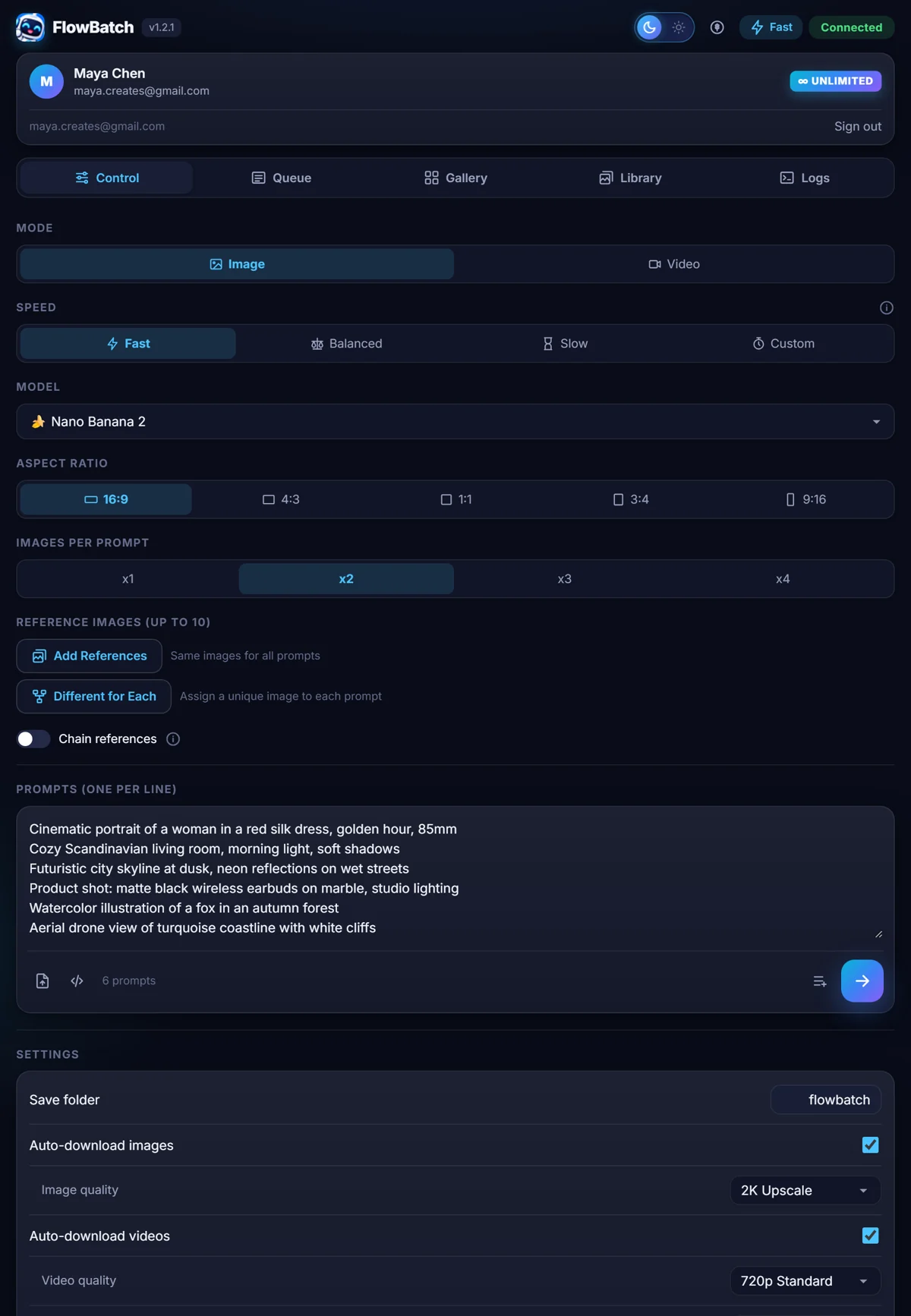Toggle the Chain references switch
This screenshot has height=1316, width=911.
pos(33,739)
